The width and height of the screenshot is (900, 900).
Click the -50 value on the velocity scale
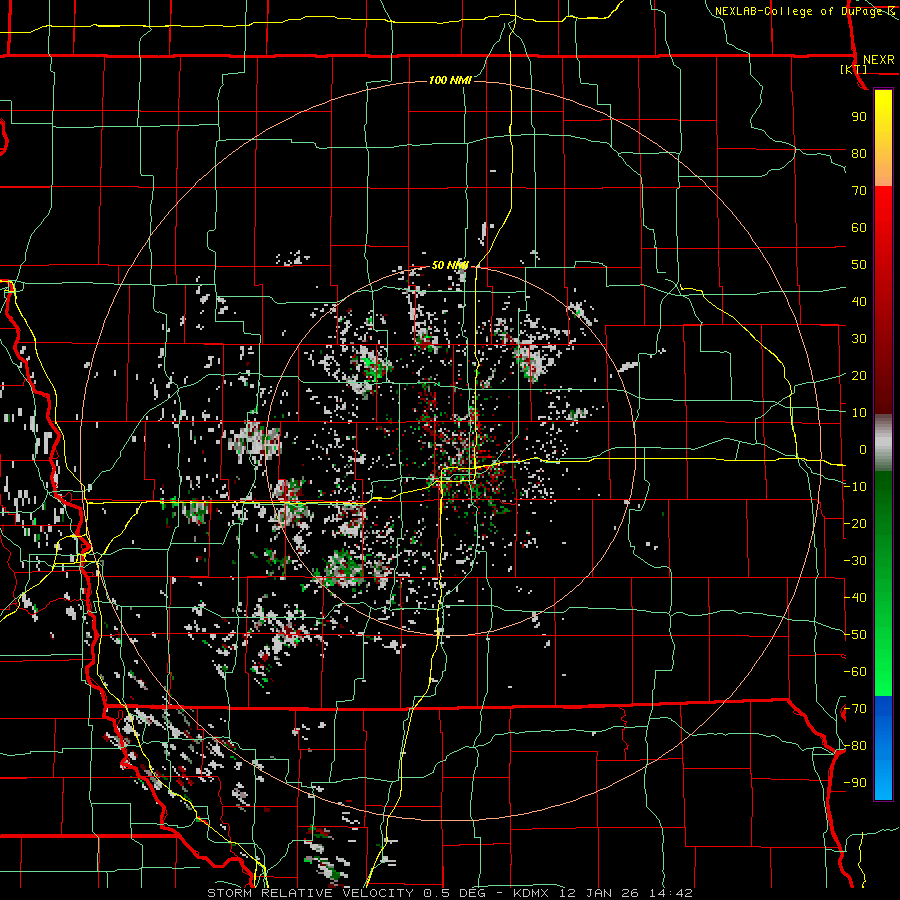click(855, 635)
